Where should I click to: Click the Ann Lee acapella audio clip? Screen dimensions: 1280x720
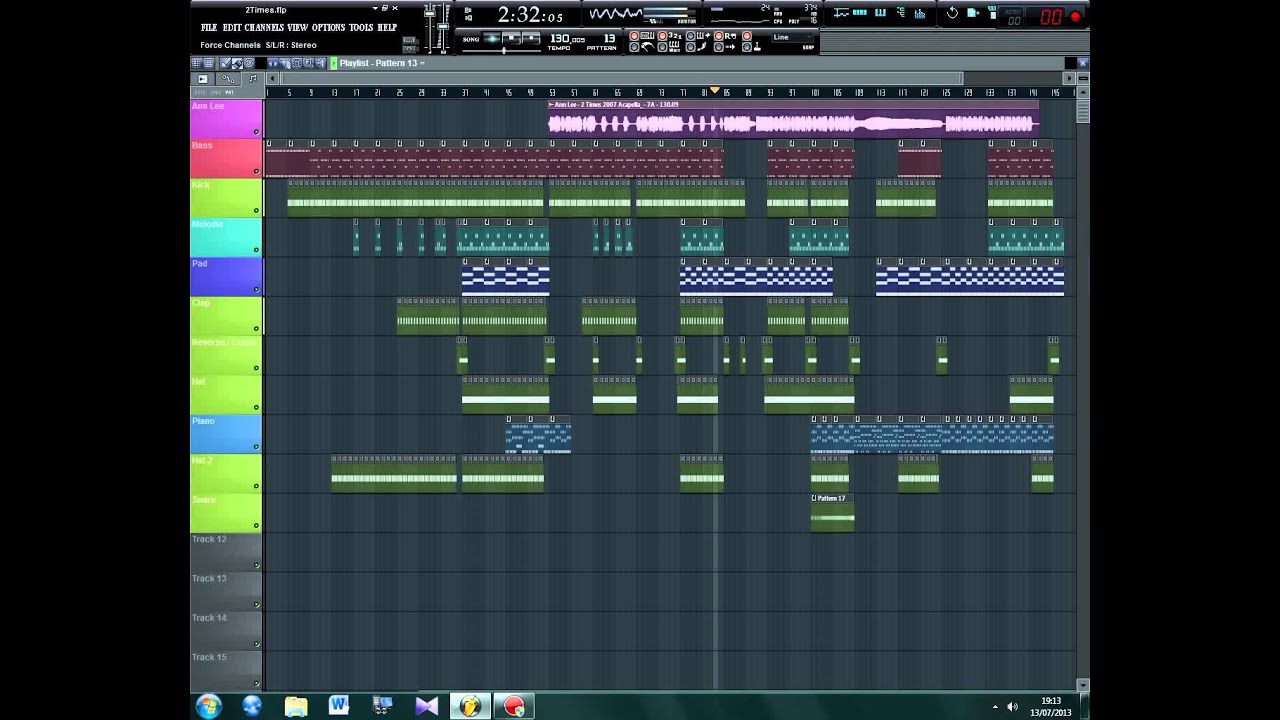click(793, 118)
